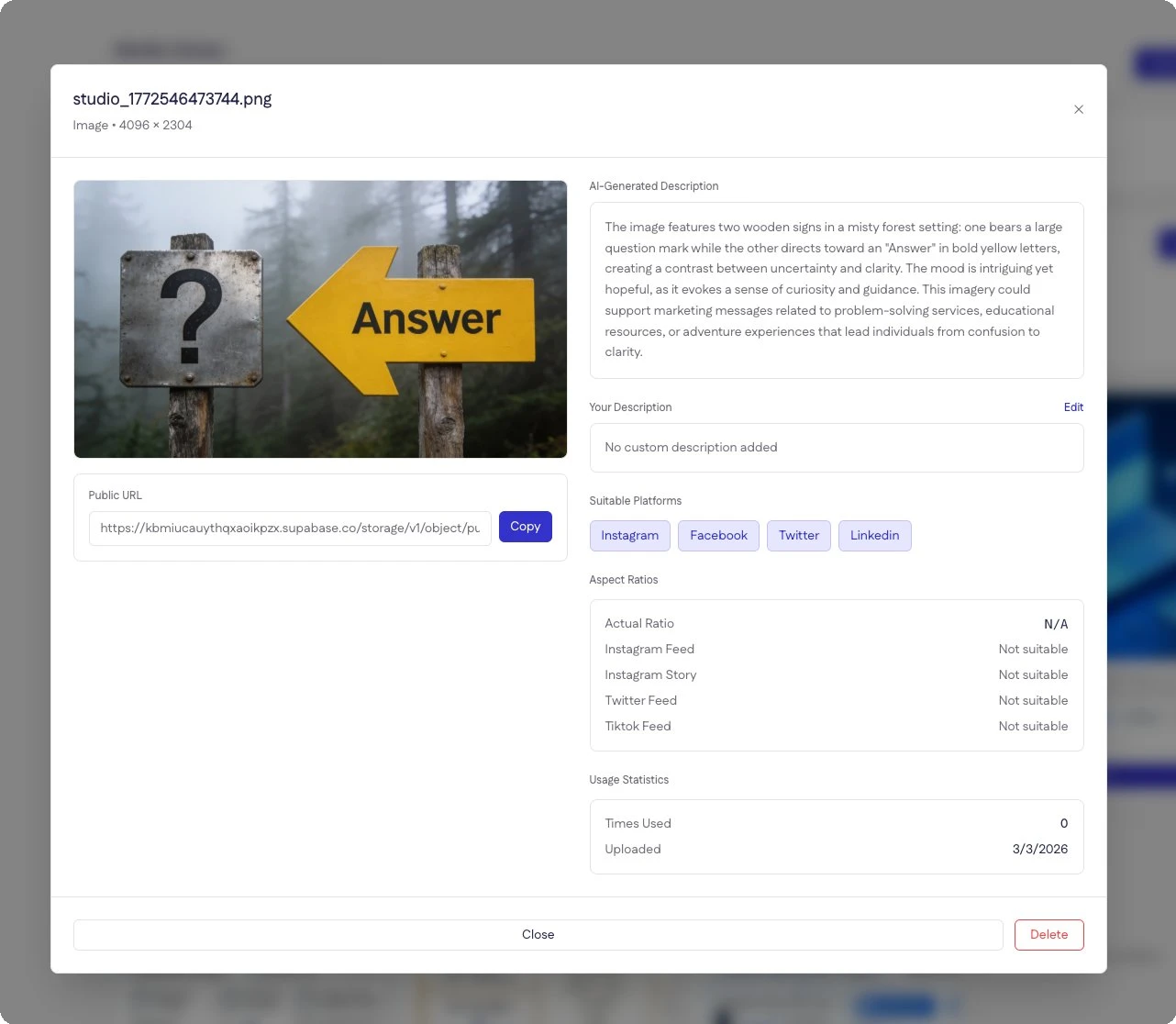Screen dimensions: 1176x1024
Task: Select the Instagram platform badge
Action: pos(629,535)
